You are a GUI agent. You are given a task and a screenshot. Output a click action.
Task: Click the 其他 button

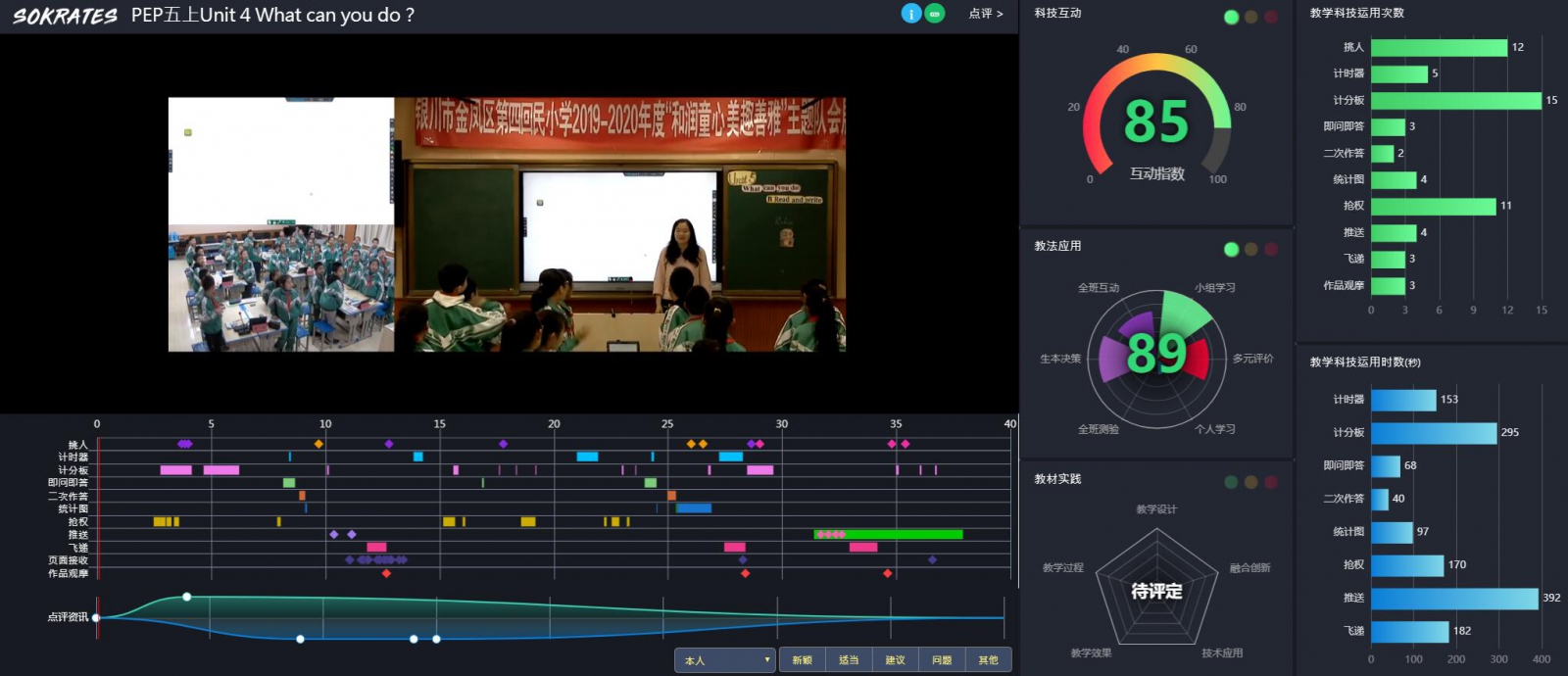[x=988, y=660]
